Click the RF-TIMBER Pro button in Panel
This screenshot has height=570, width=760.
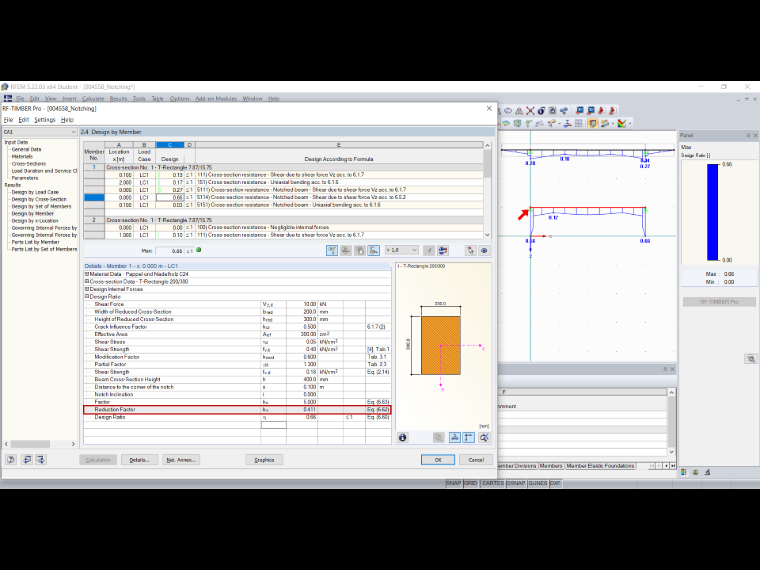(x=719, y=301)
